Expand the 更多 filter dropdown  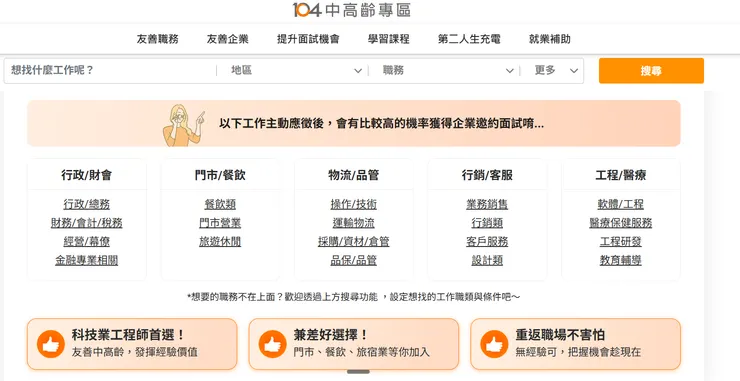tap(556, 70)
